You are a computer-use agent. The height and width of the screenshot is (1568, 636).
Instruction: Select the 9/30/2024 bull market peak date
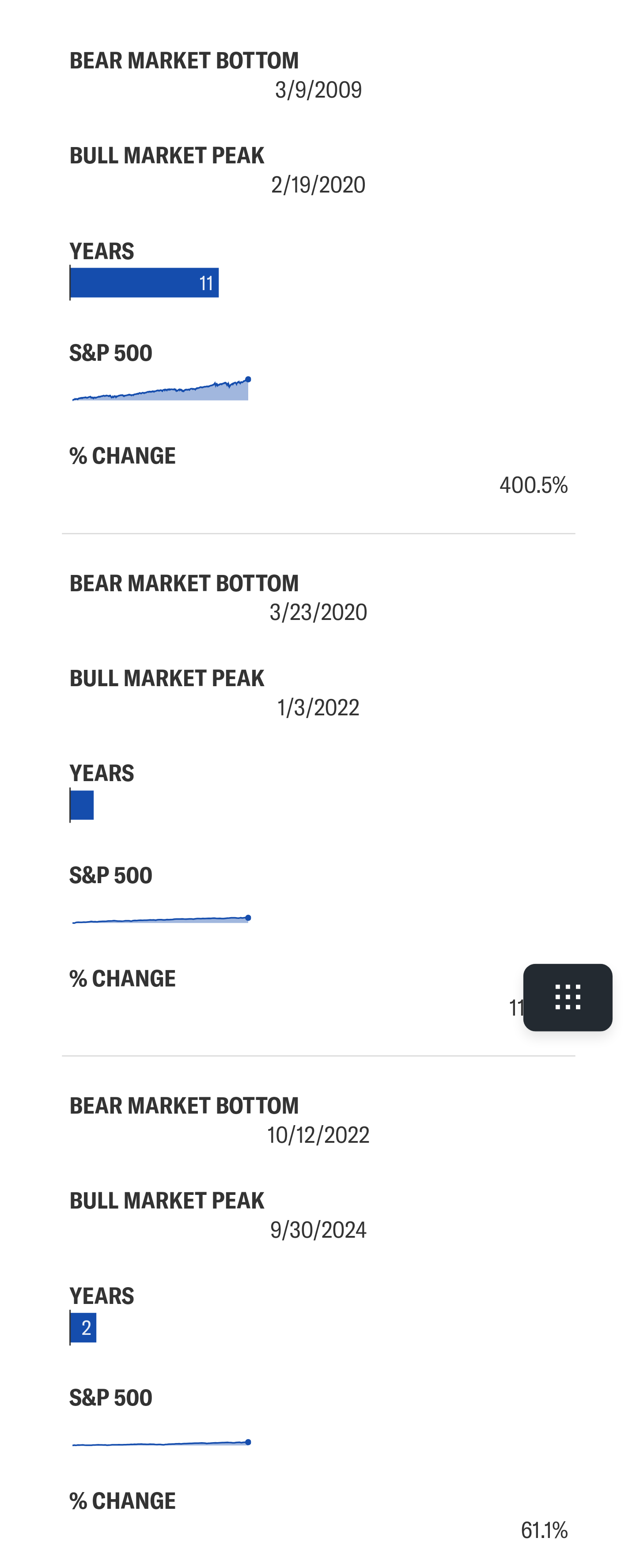318,1230
